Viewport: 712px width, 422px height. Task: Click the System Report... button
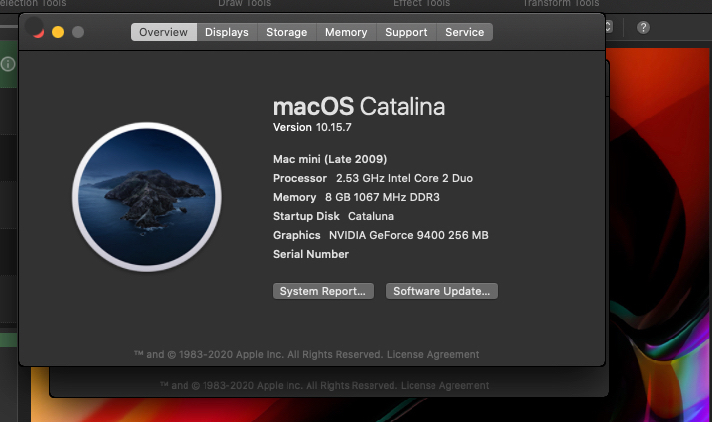coord(323,291)
